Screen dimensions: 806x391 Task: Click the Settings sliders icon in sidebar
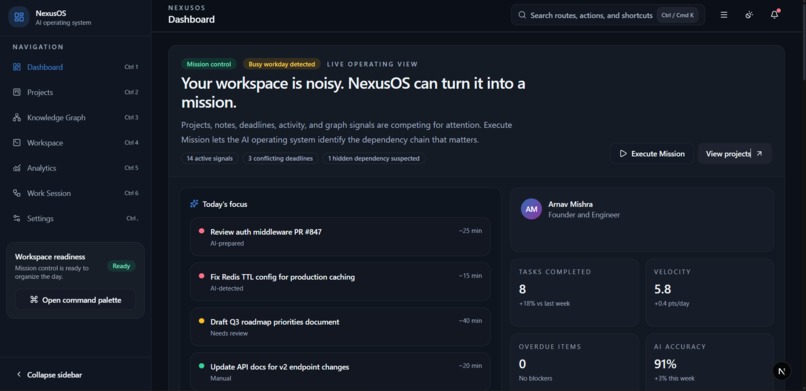point(16,218)
